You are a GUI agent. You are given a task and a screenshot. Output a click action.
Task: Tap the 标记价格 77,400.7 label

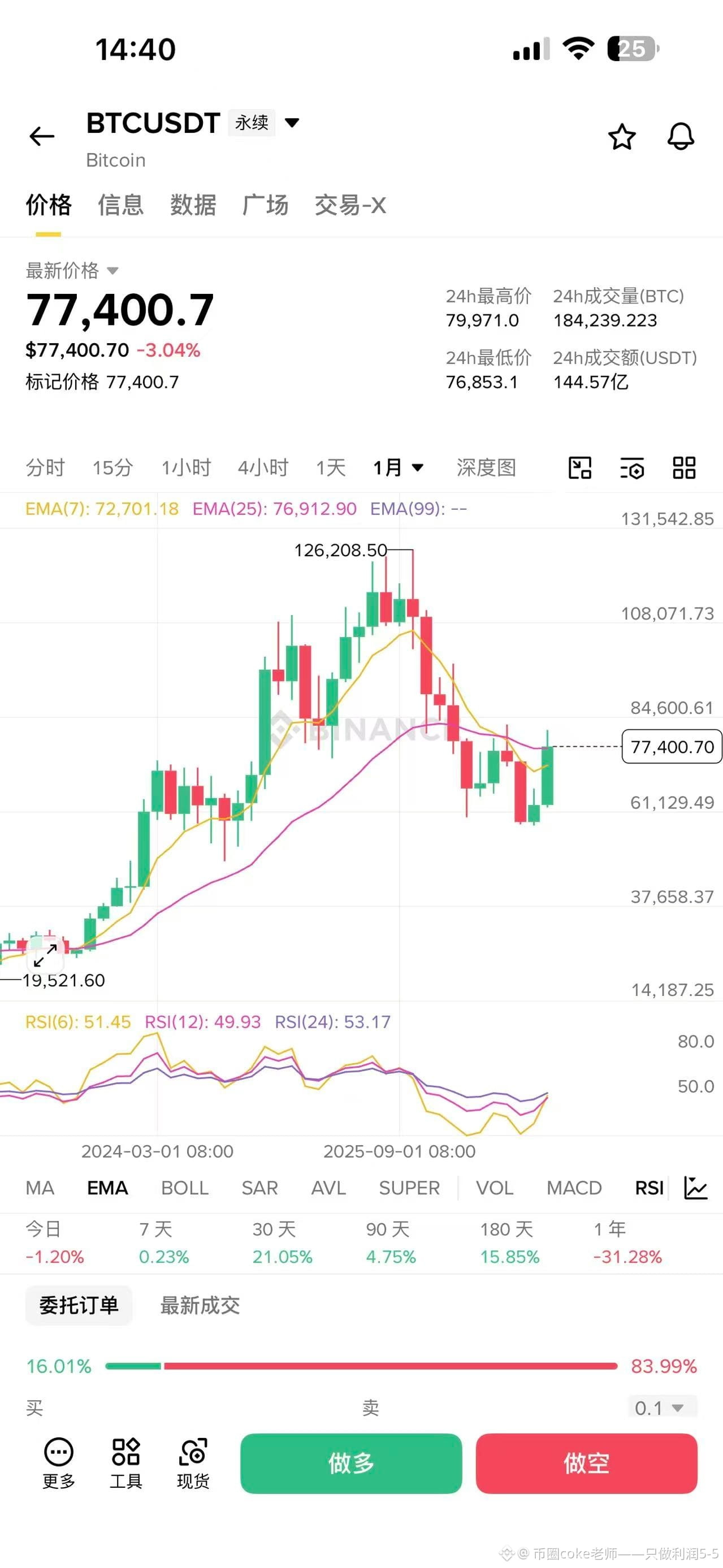coord(102,382)
